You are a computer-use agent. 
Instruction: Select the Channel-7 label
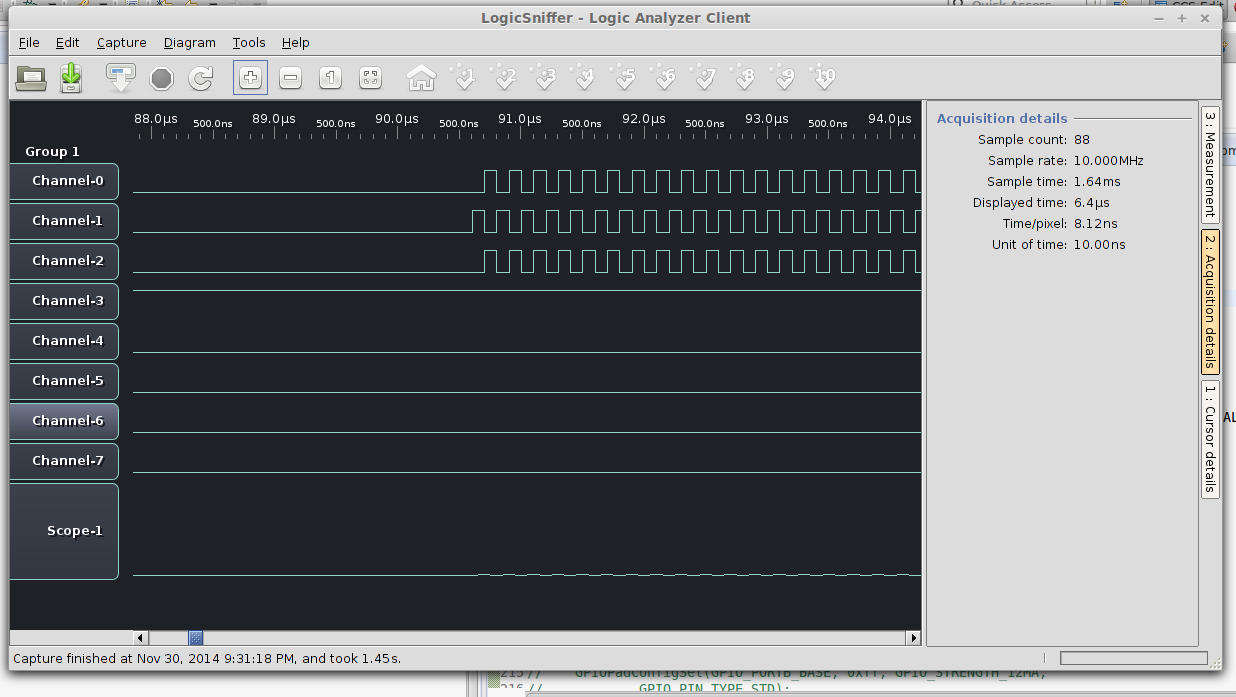pyautogui.click(x=64, y=461)
